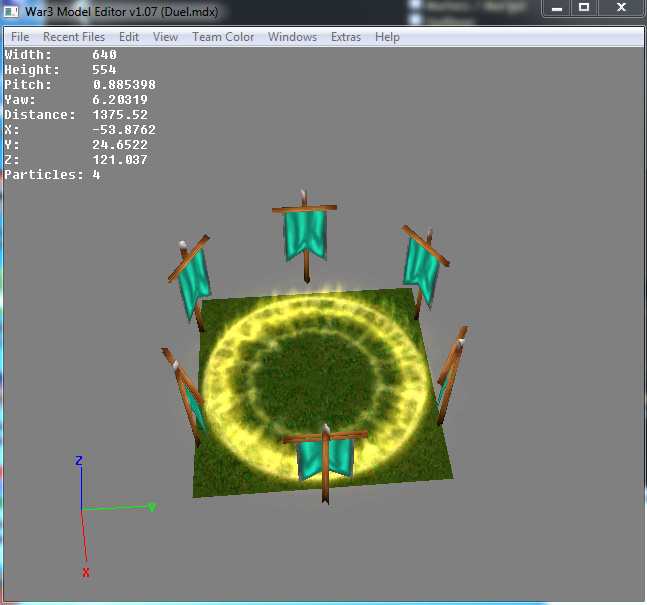Maximize the War3 Model Editor window

click(x=584, y=7)
